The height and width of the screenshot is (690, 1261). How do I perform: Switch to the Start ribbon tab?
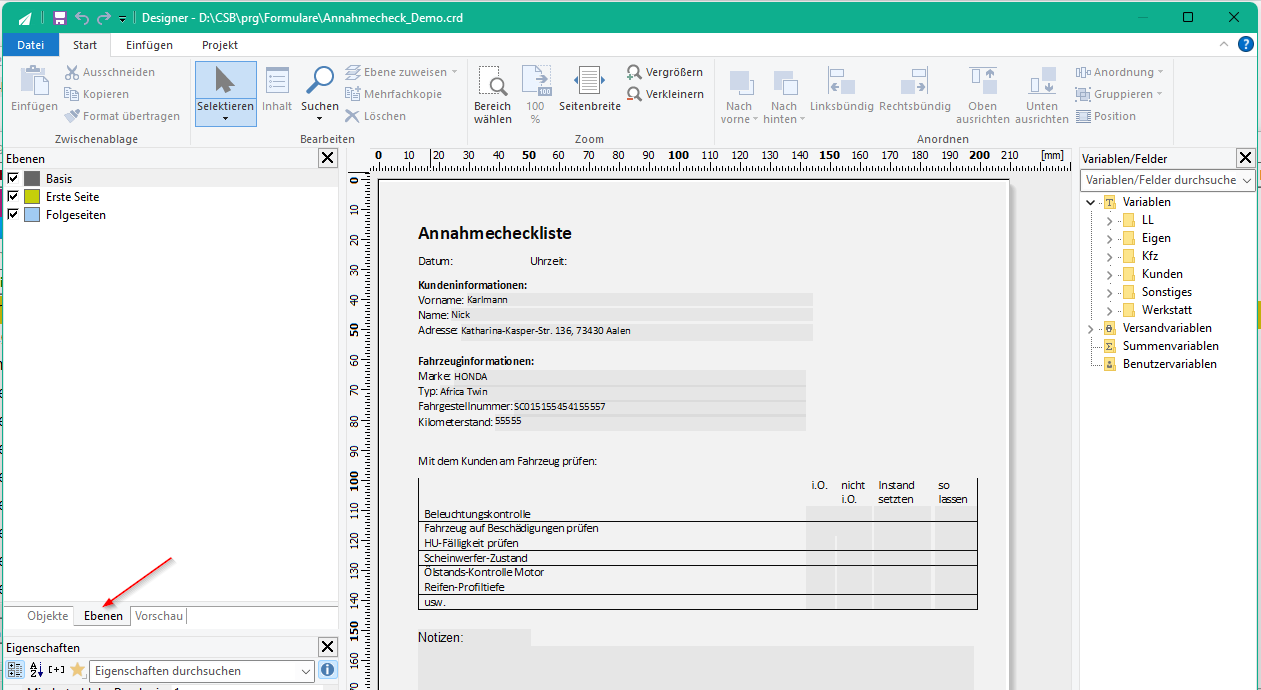(85, 45)
